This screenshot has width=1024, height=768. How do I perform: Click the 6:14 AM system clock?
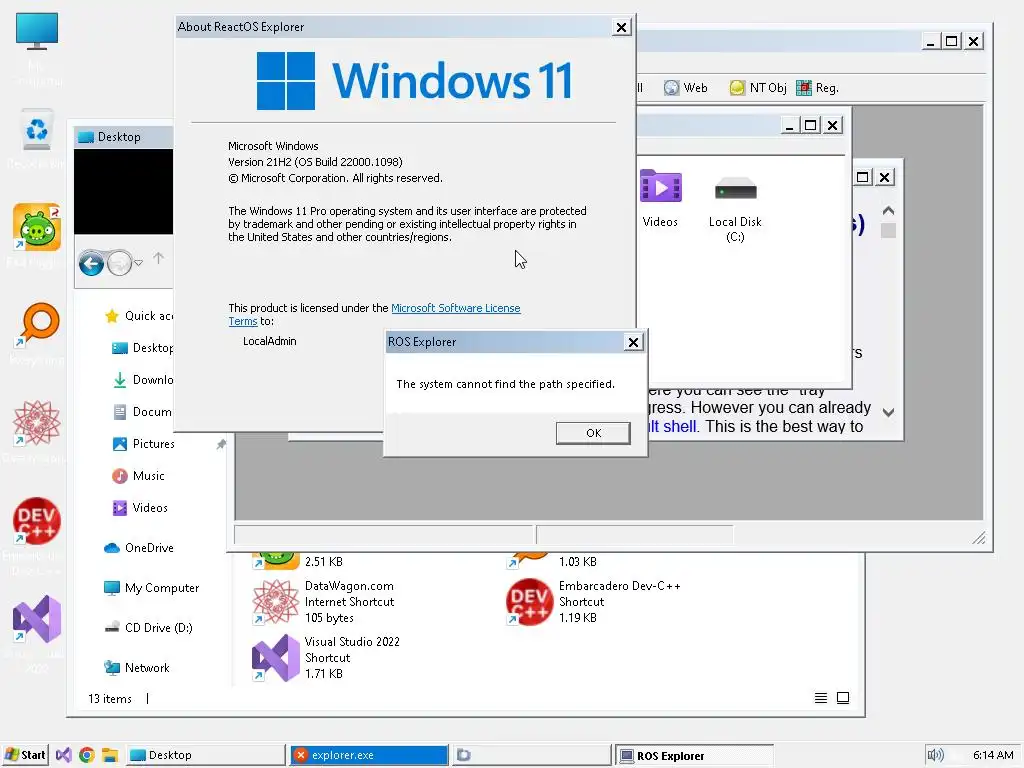point(993,755)
